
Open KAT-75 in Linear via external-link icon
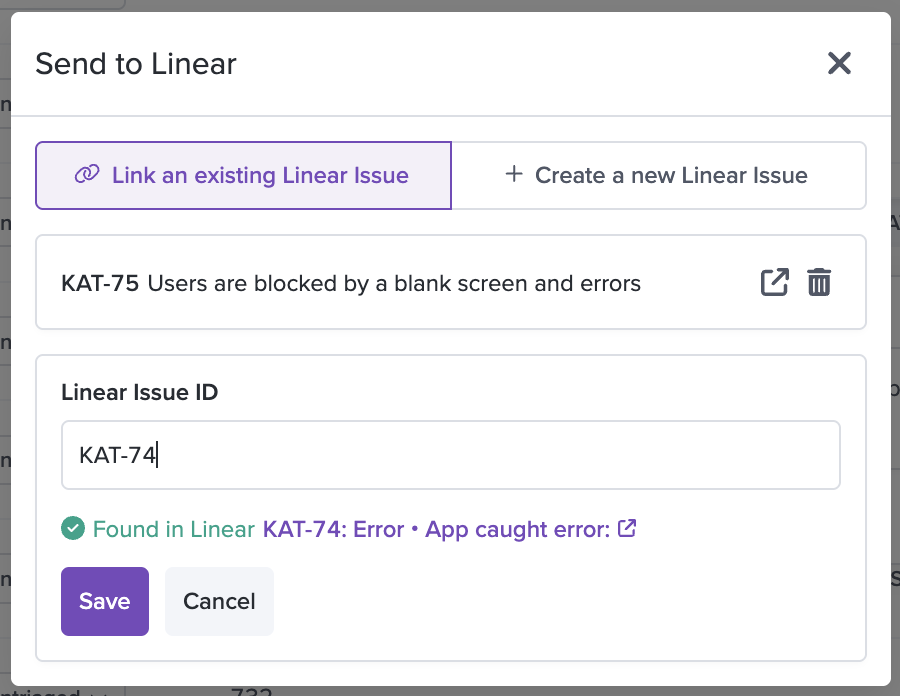click(774, 282)
